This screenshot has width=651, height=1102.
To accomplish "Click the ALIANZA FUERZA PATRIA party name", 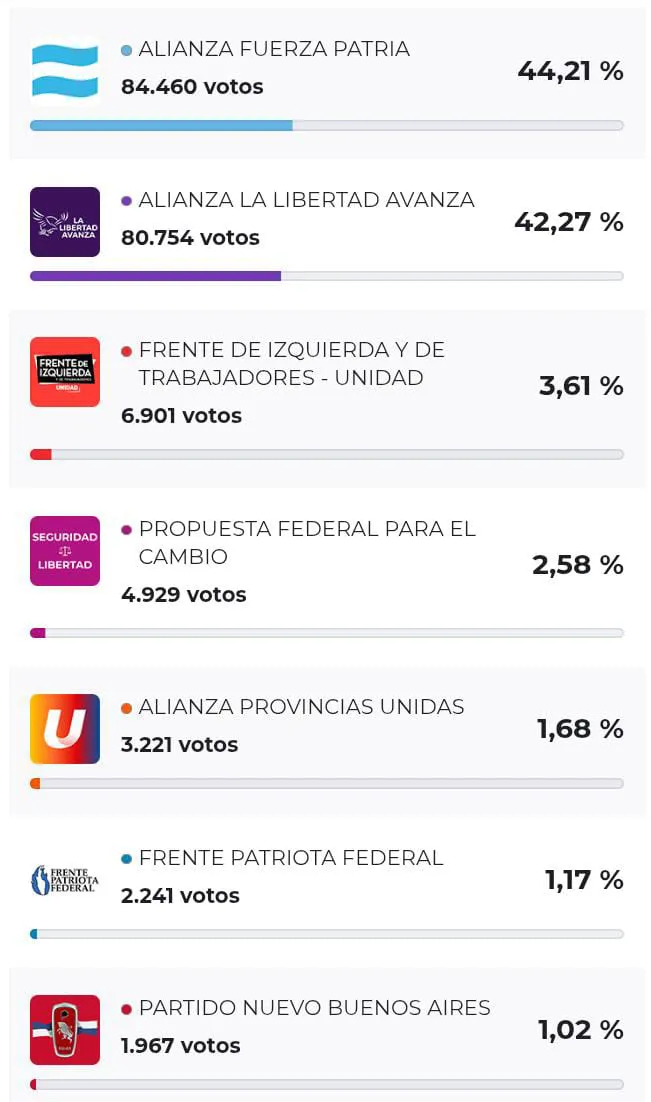I will coord(274,49).
